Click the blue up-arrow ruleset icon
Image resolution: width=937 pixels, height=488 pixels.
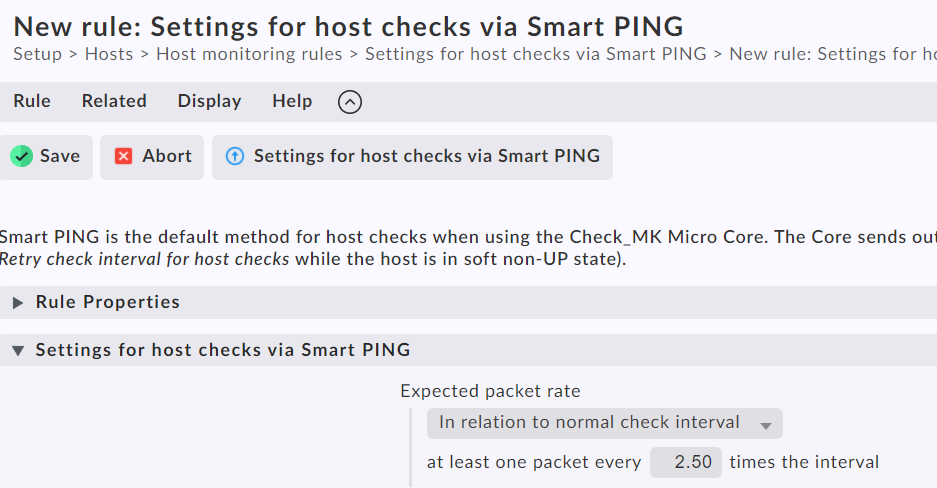(x=235, y=156)
